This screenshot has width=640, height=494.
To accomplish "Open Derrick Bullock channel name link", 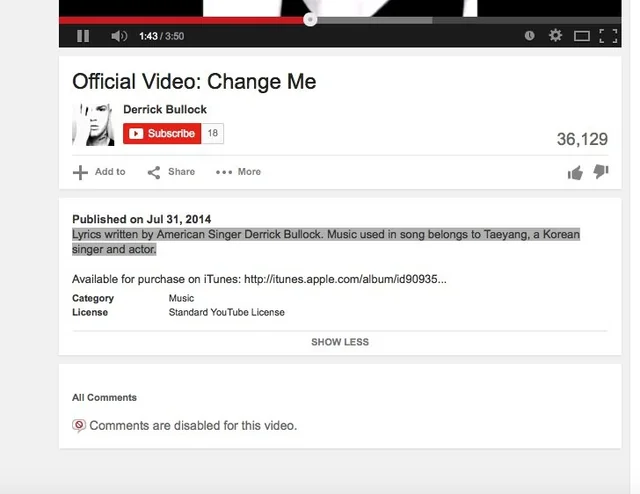I will point(165,109).
